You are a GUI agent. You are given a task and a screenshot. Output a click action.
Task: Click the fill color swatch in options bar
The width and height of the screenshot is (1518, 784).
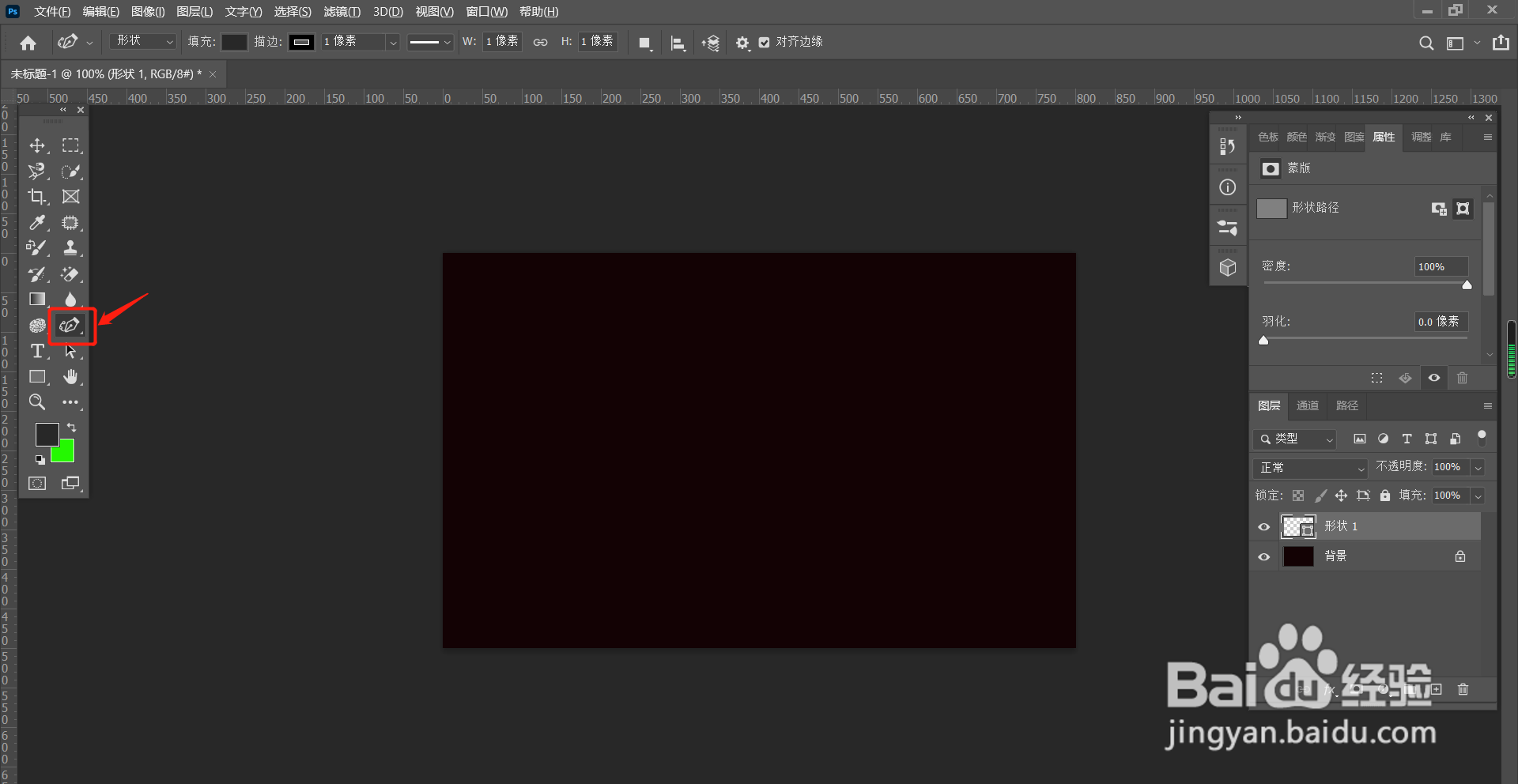click(x=234, y=43)
